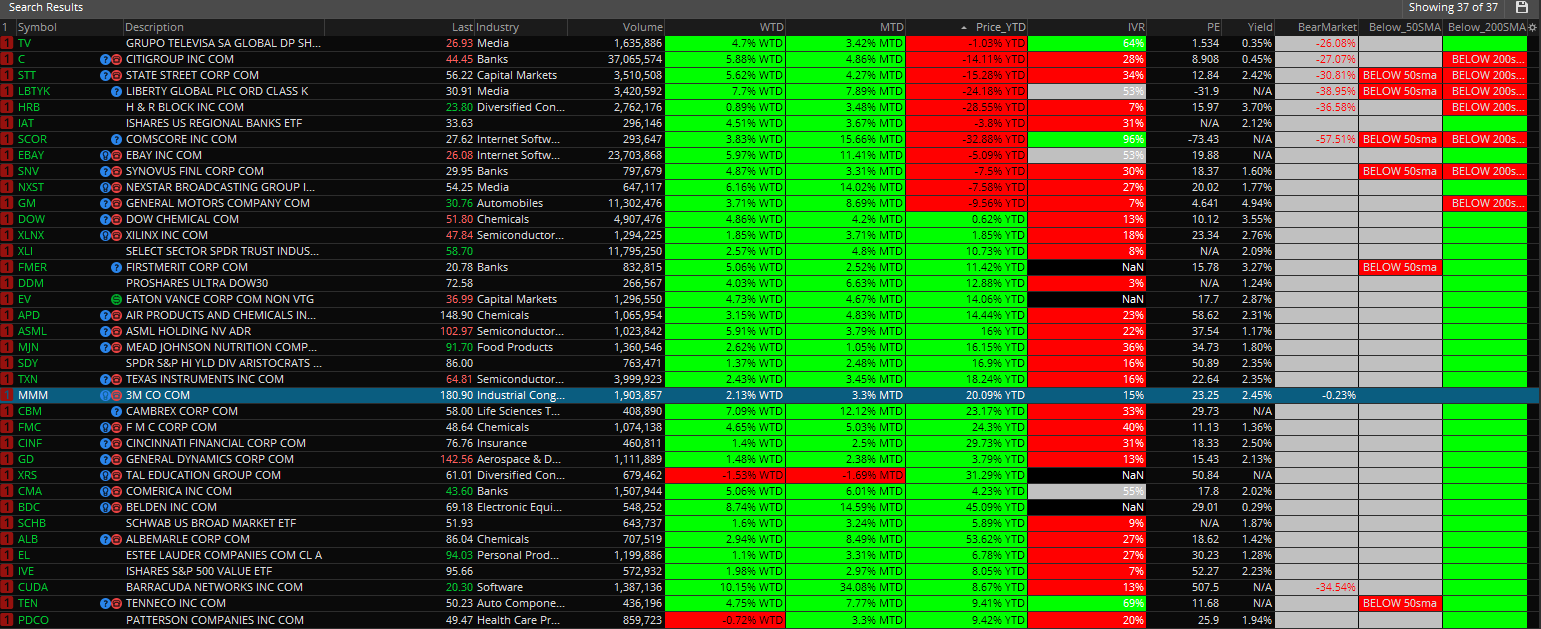Sort the table by the Industry column header
Image resolution: width=1541 pixels, height=629 pixels.
497,27
